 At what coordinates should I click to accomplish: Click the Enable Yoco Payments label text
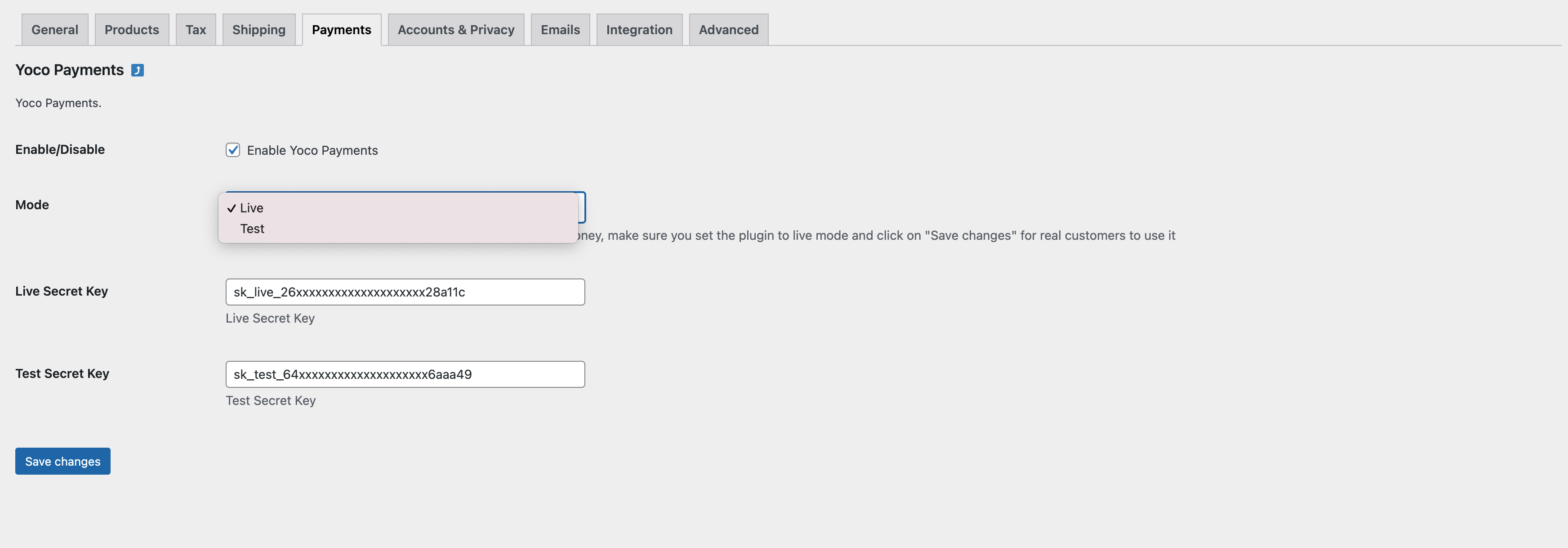312,150
